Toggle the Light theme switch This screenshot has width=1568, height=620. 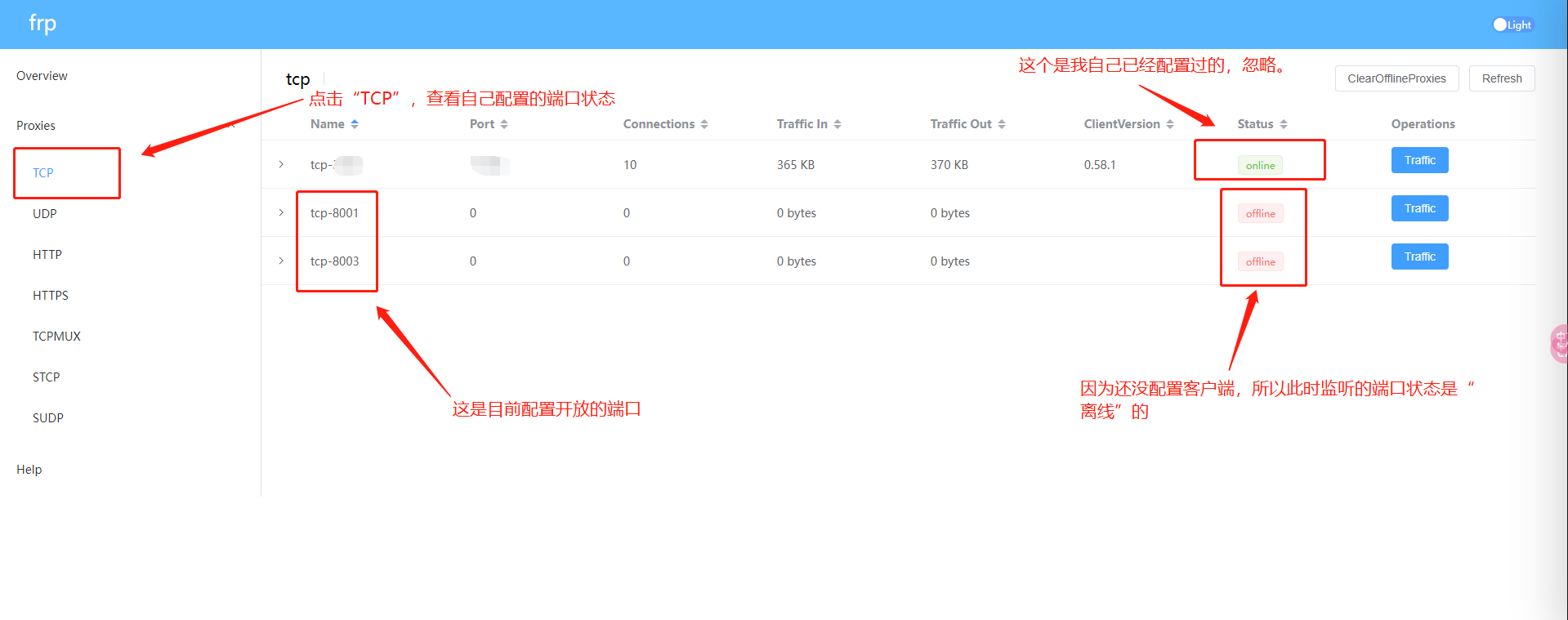[x=1512, y=25]
